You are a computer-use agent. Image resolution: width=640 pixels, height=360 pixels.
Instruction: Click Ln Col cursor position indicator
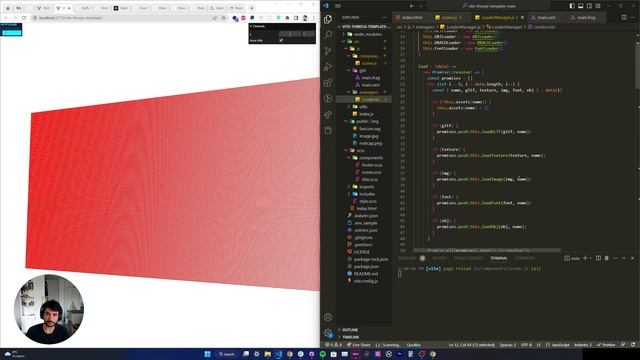[471, 345]
